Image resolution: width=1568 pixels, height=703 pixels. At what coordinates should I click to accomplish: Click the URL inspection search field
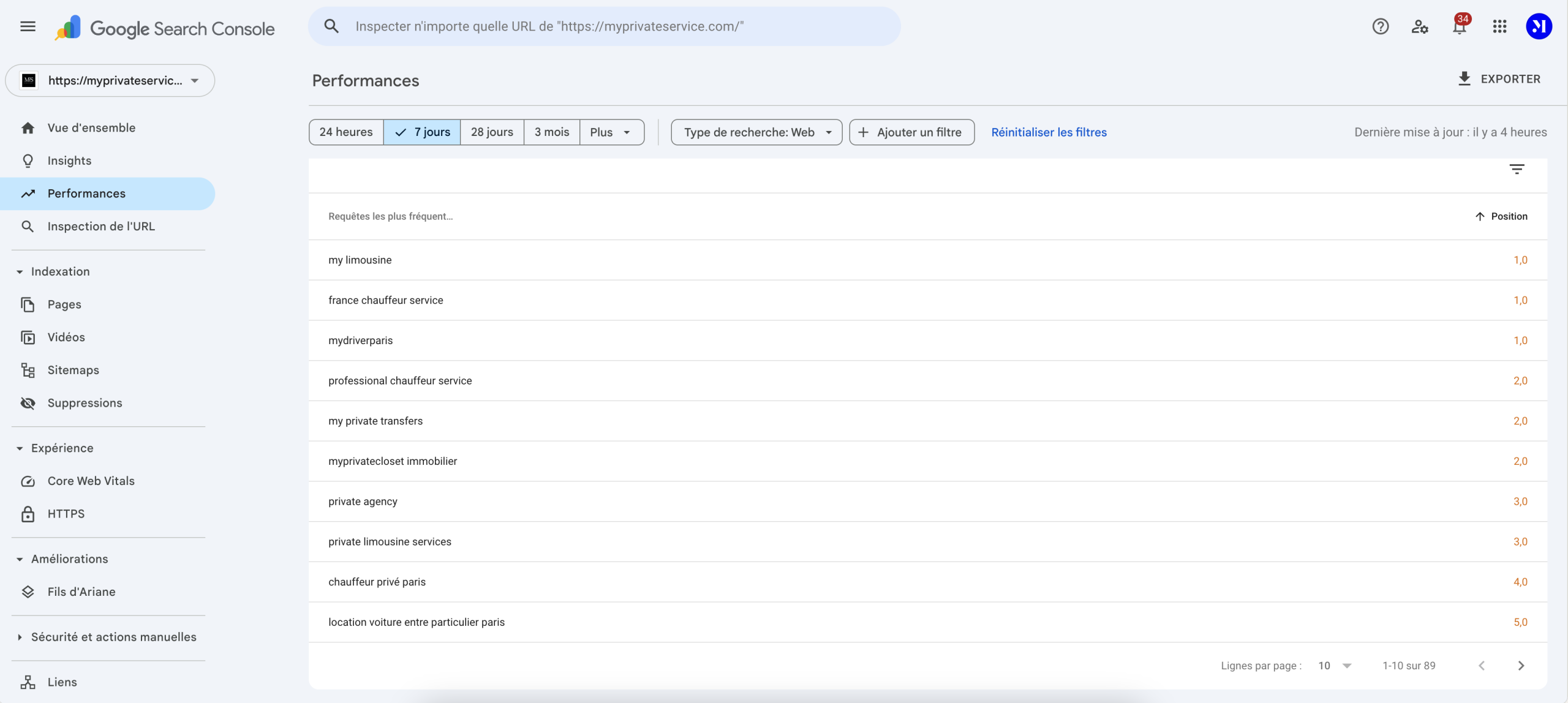tap(605, 26)
